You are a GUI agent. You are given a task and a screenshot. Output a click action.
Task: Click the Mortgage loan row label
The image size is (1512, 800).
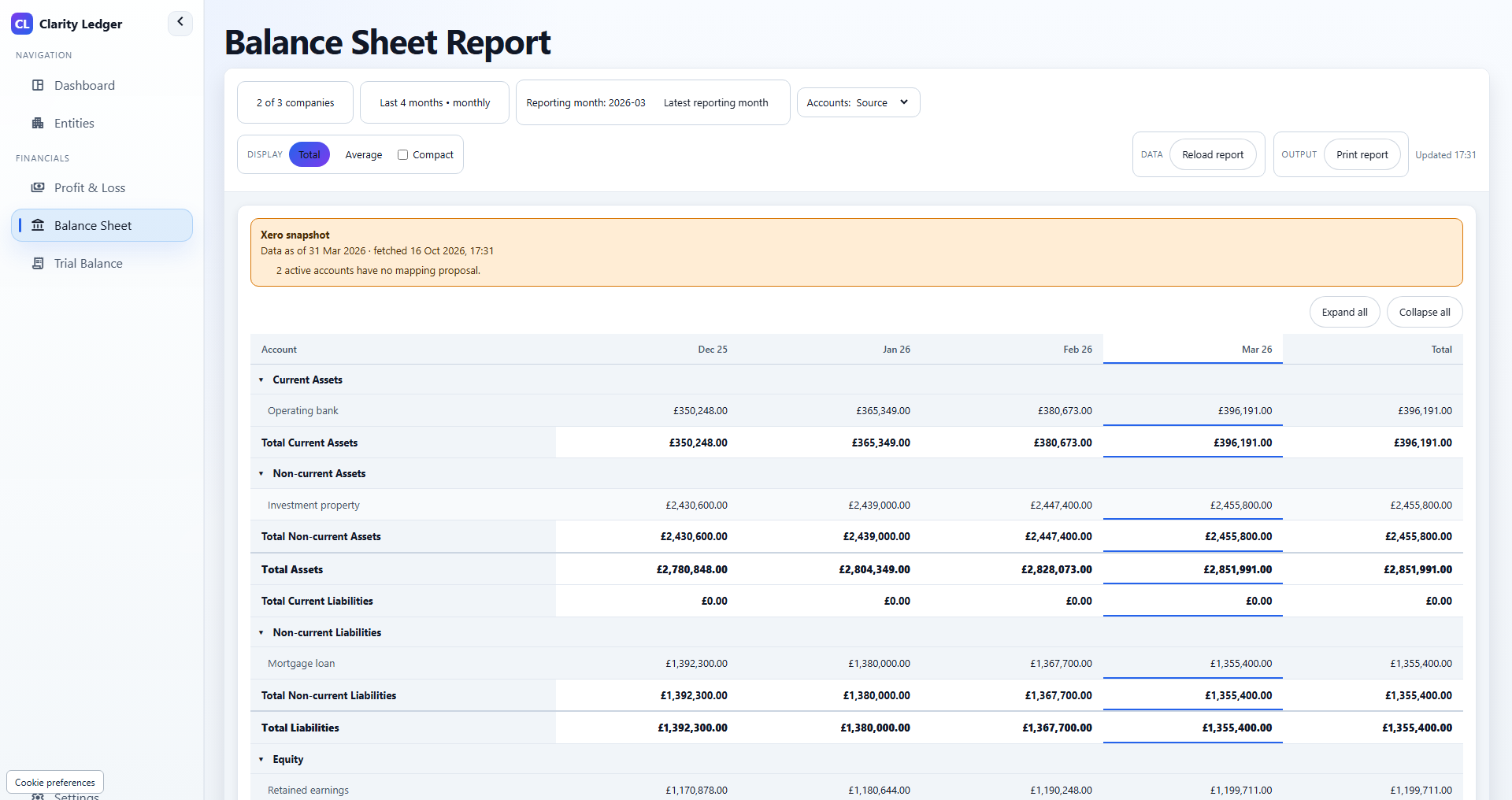[x=302, y=663]
